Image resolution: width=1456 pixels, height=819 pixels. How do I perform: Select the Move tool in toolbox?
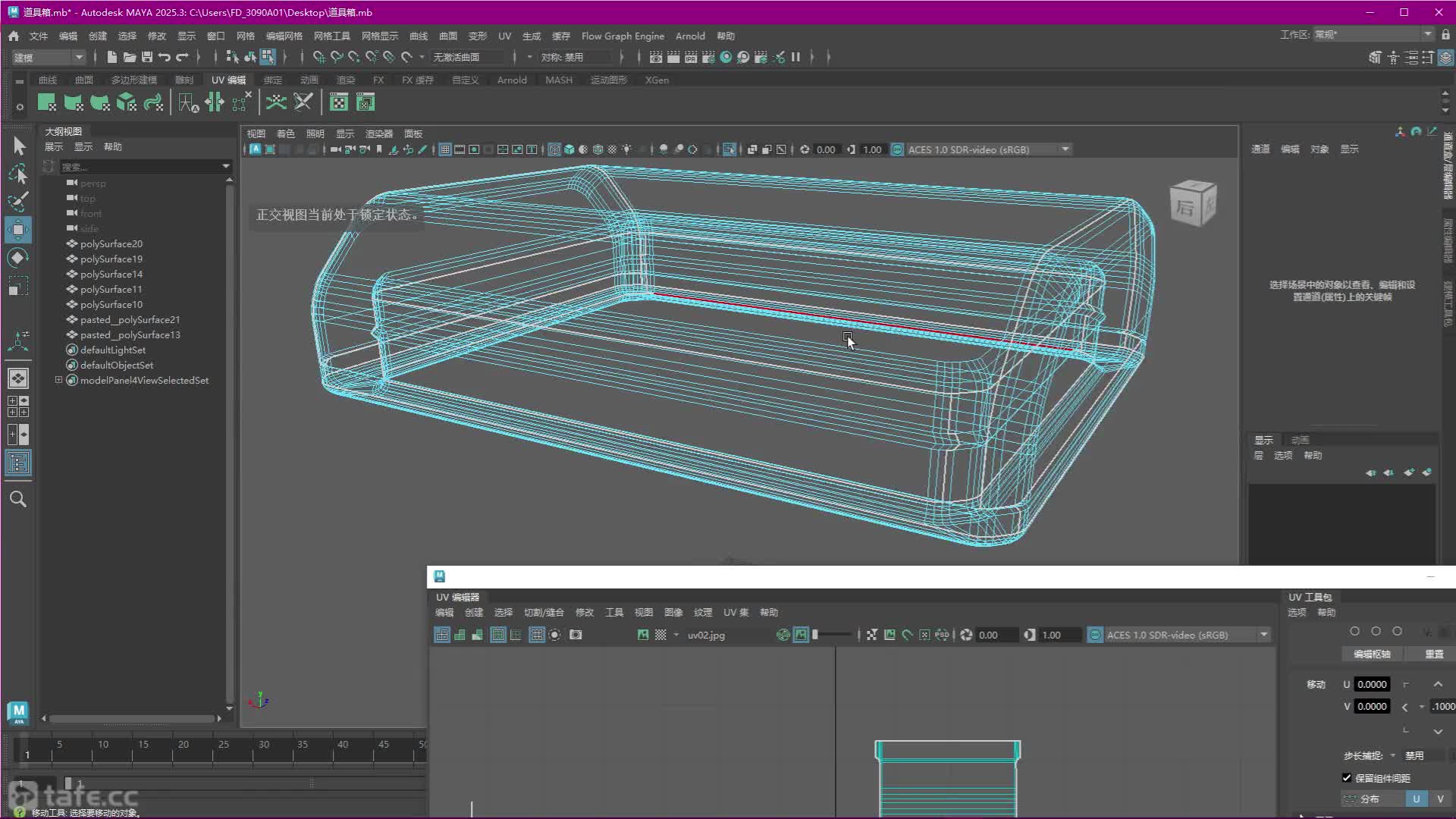18,230
